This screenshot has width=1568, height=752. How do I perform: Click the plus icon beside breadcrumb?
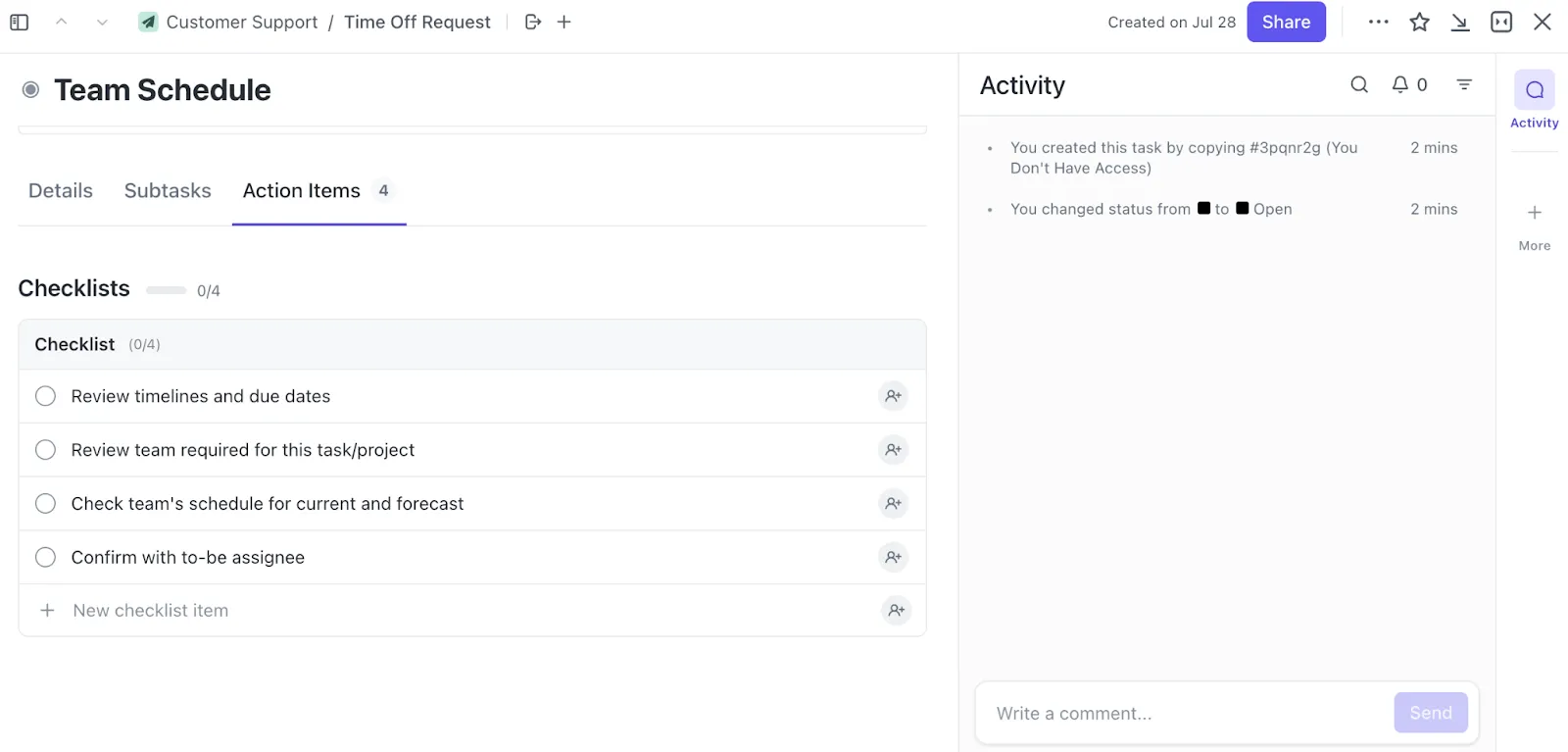(564, 22)
